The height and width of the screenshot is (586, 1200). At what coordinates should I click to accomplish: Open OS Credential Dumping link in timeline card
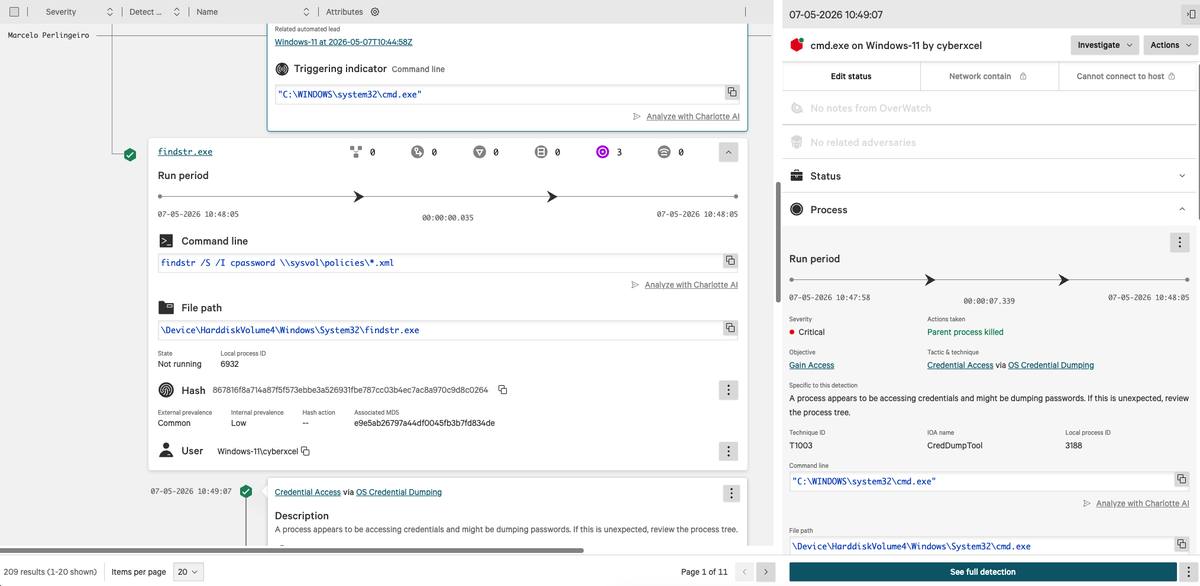399,492
